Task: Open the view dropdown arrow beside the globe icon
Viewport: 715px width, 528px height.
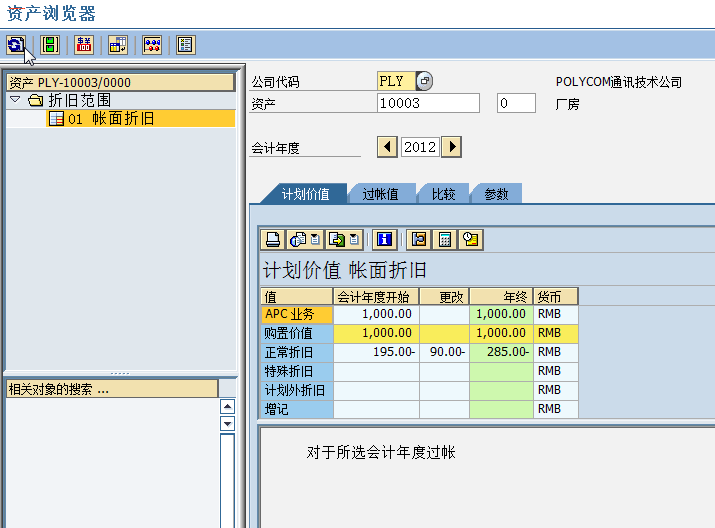Action: [x=316, y=239]
